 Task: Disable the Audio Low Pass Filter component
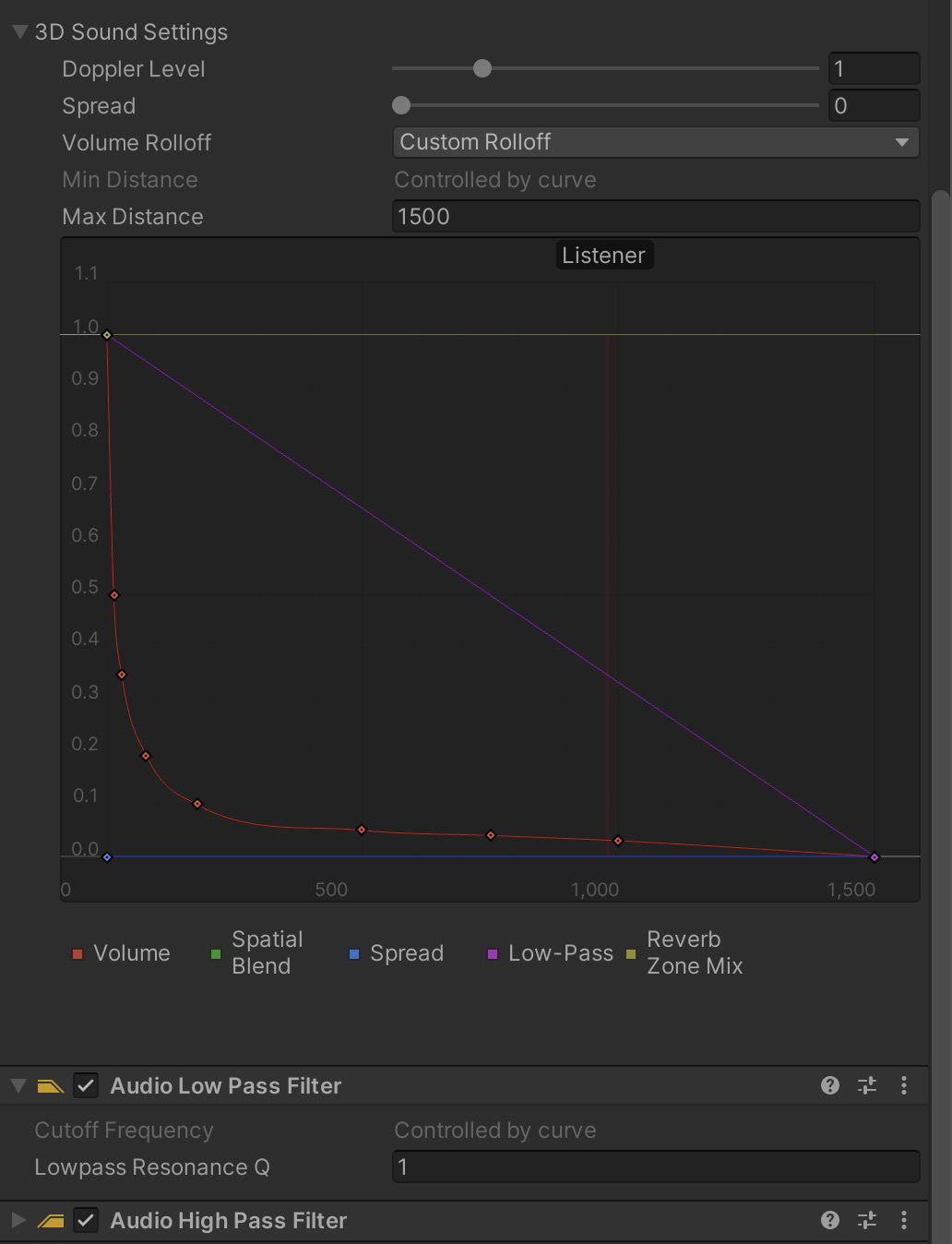pos(86,1085)
